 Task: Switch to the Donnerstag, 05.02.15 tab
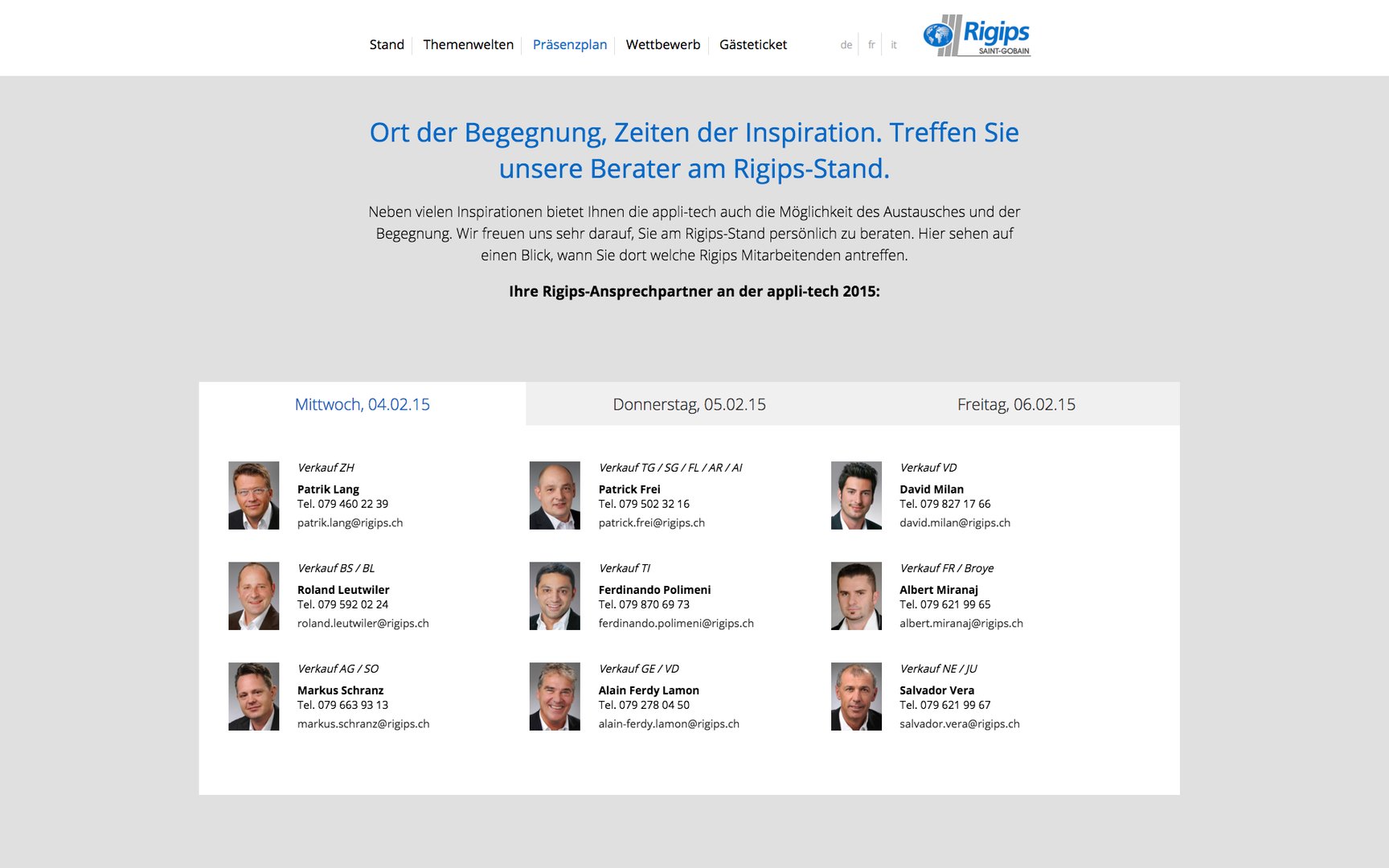coord(690,404)
